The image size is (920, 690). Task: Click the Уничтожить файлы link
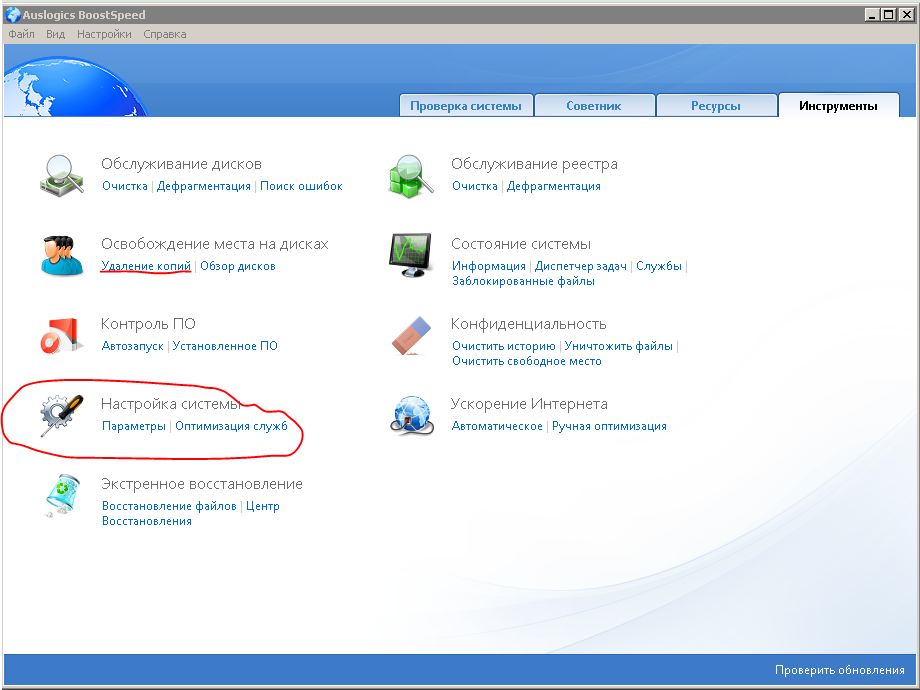[x=618, y=346]
